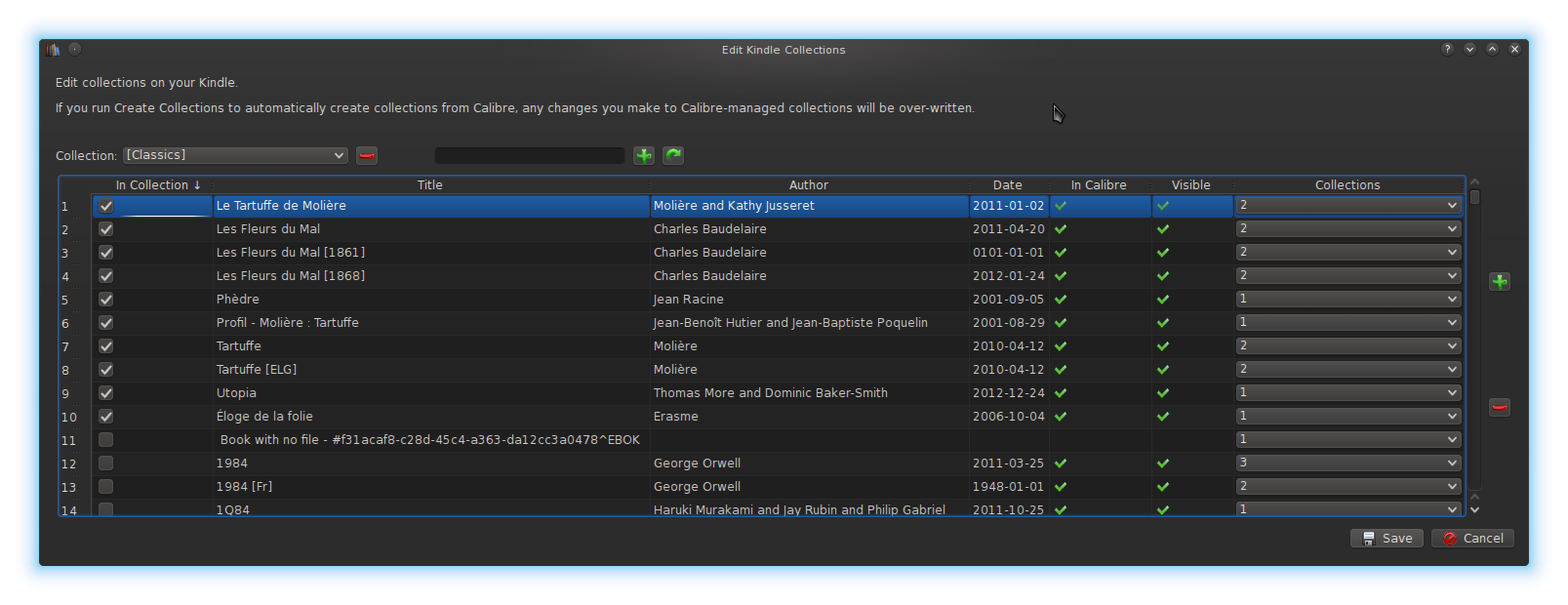The image size is (1568, 605).
Task: Click the vertical scrollbar handle of the table
Action: click(1475, 197)
